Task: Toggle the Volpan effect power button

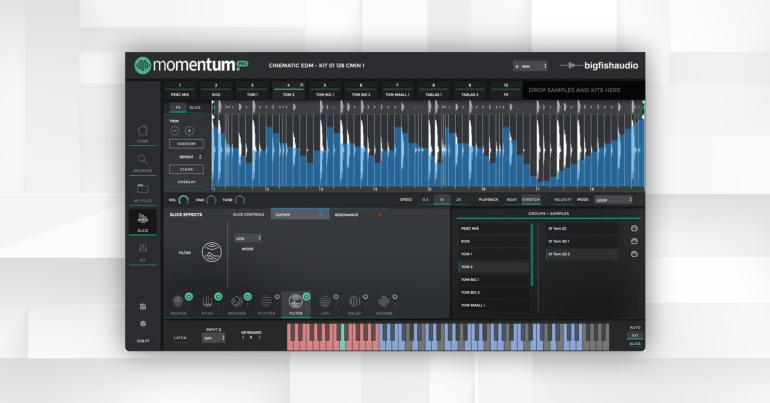Action: point(189,296)
